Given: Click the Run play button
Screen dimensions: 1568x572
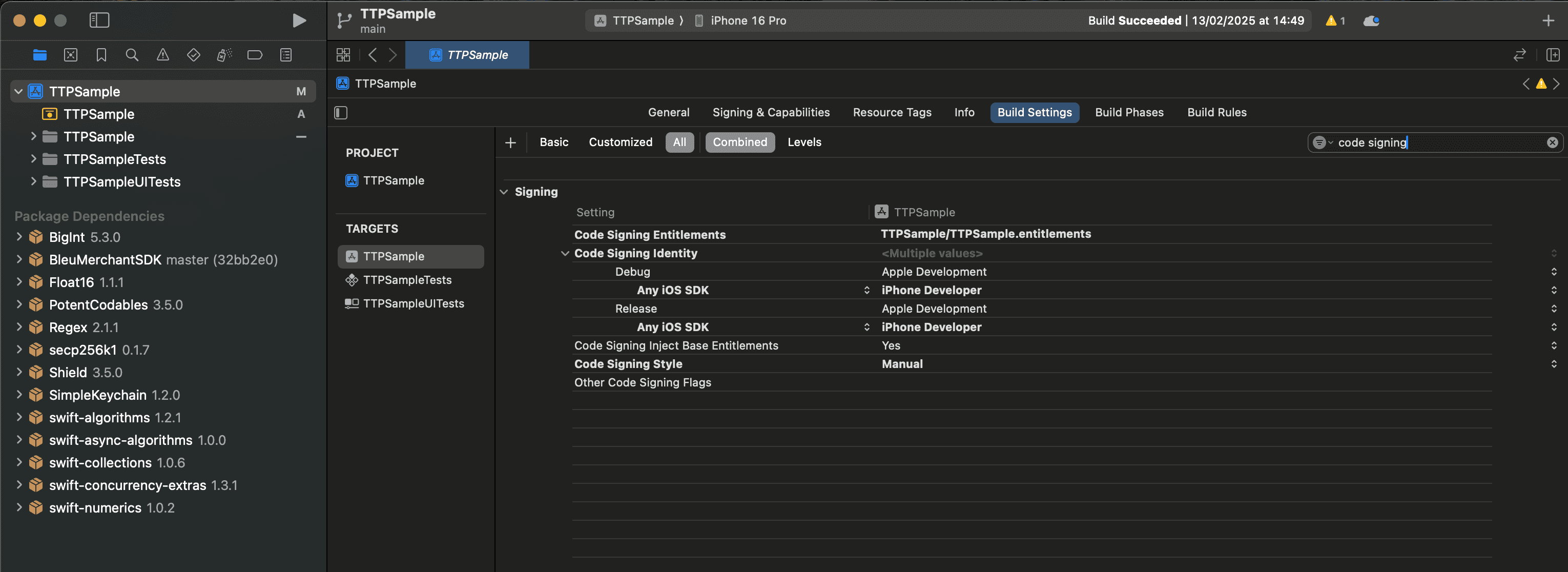Looking at the screenshot, I should (298, 21).
